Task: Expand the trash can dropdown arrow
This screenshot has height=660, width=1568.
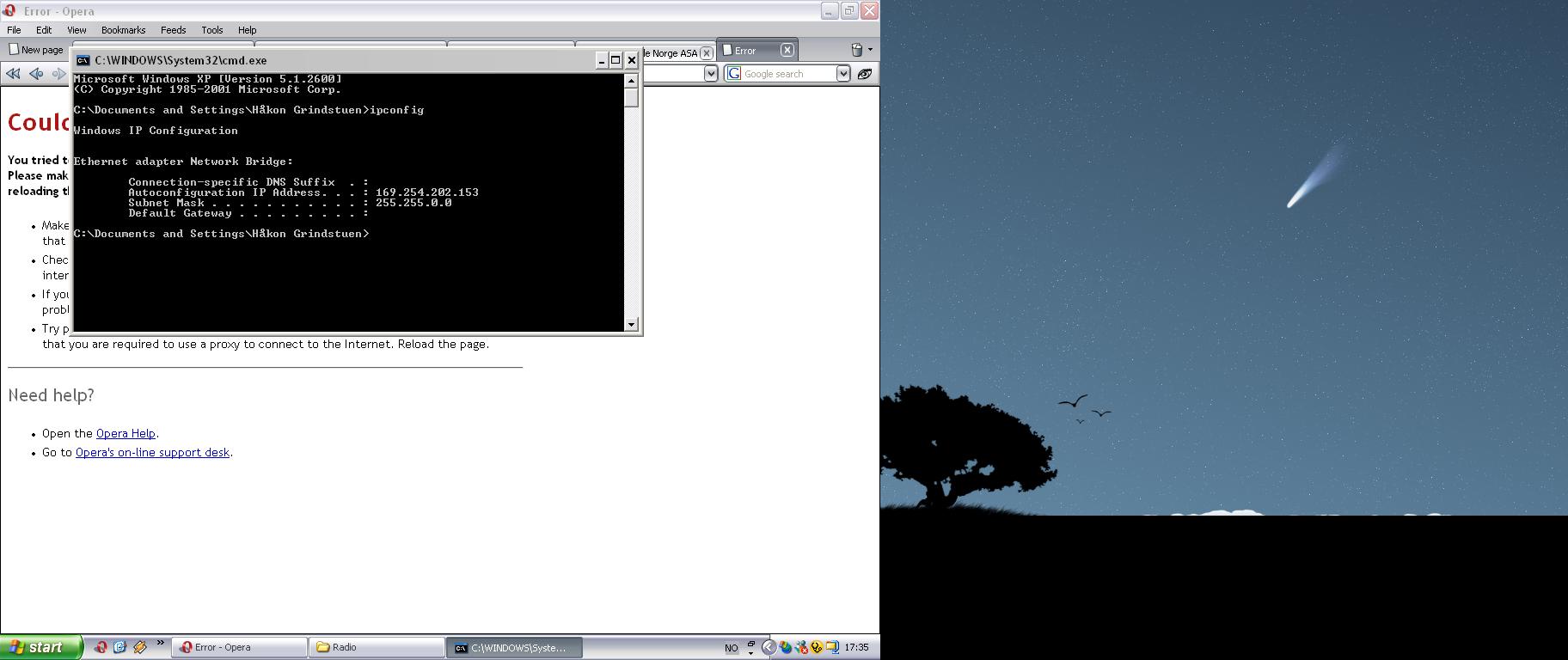Action: click(870, 50)
